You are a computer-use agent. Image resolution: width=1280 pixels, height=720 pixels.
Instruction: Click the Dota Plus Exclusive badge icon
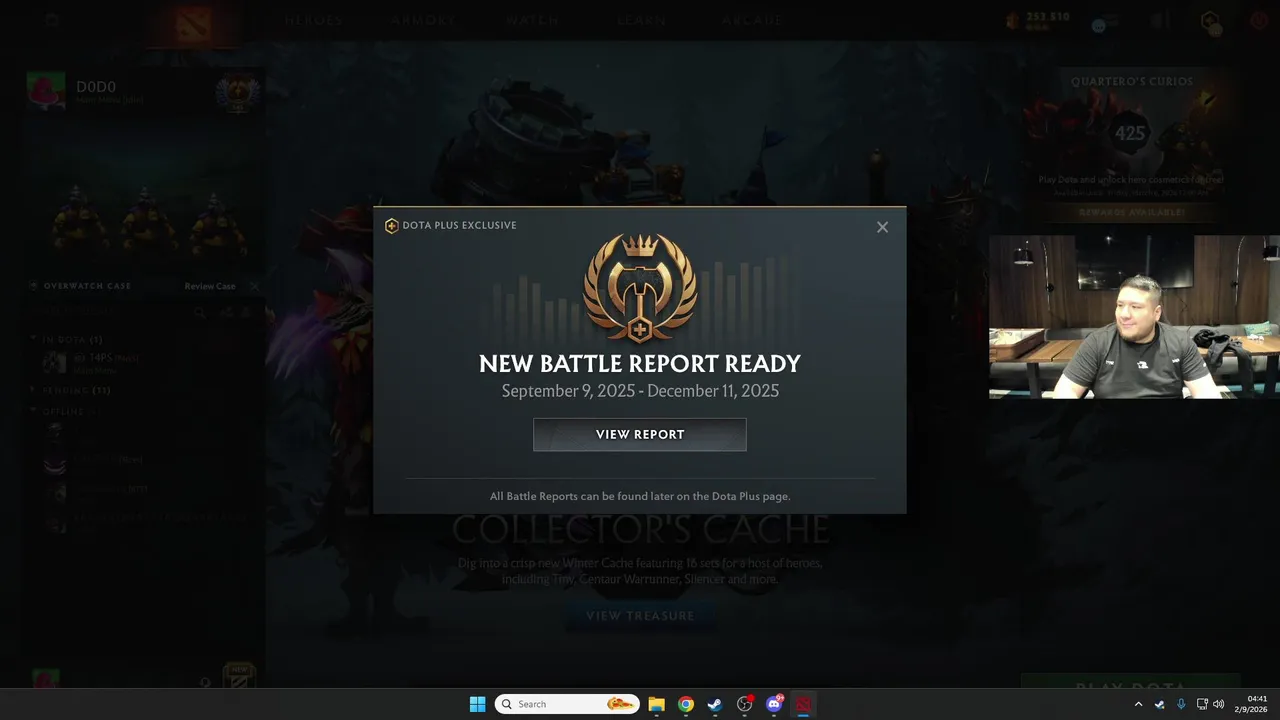coord(392,226)
